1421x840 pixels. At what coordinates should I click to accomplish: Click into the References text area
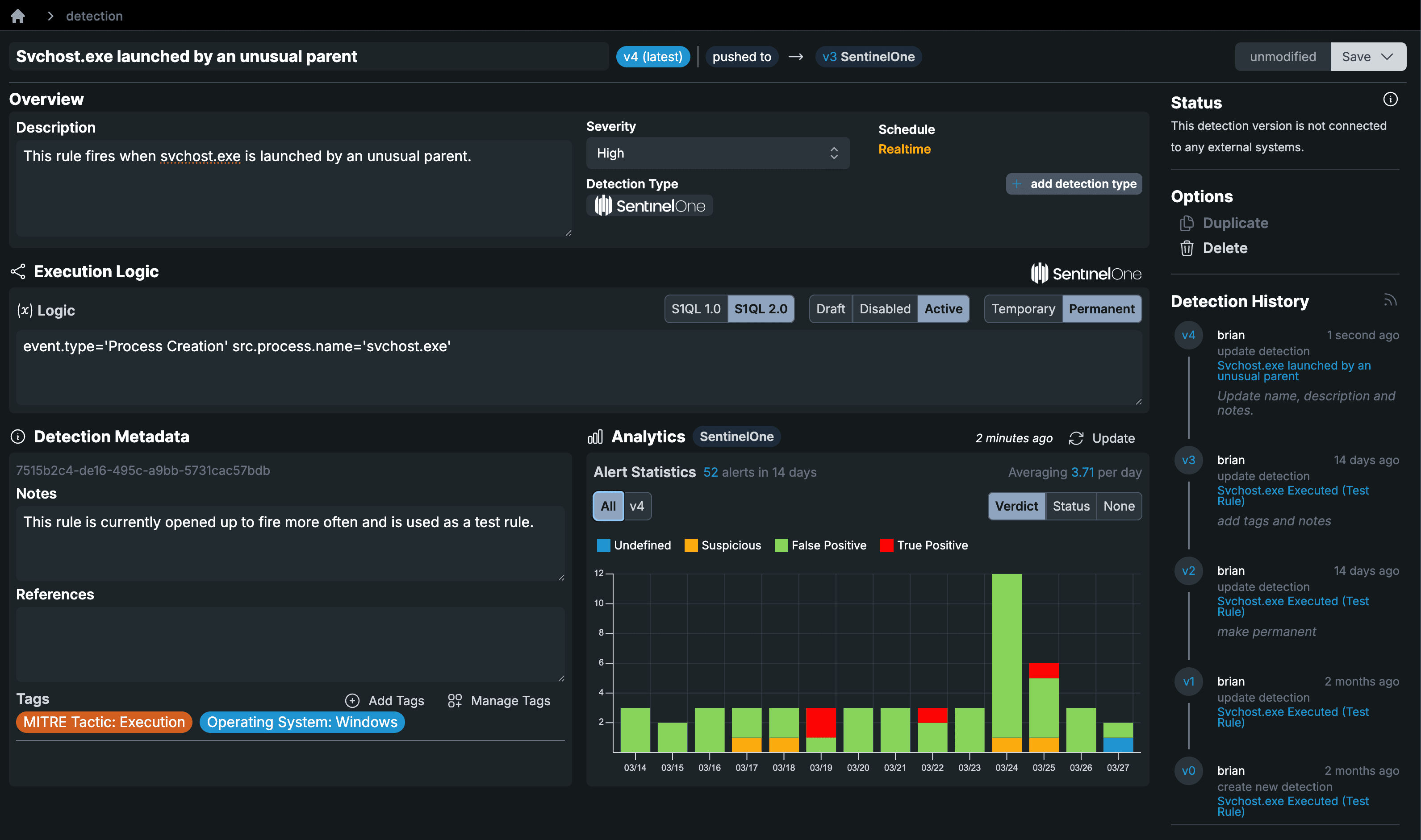pos(291,644)
